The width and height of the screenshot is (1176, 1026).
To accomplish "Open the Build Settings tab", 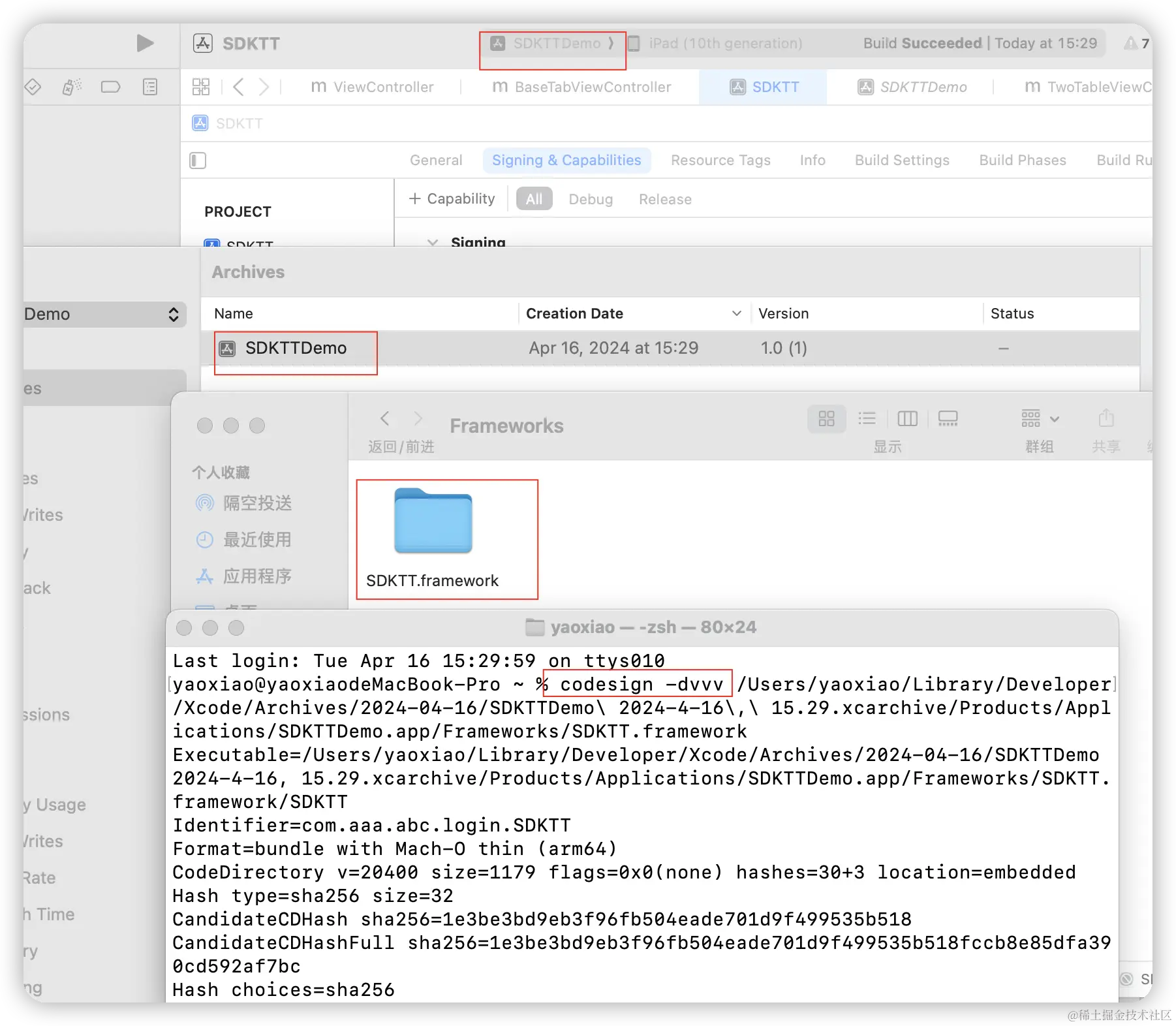I will click(x=902, y=161).
